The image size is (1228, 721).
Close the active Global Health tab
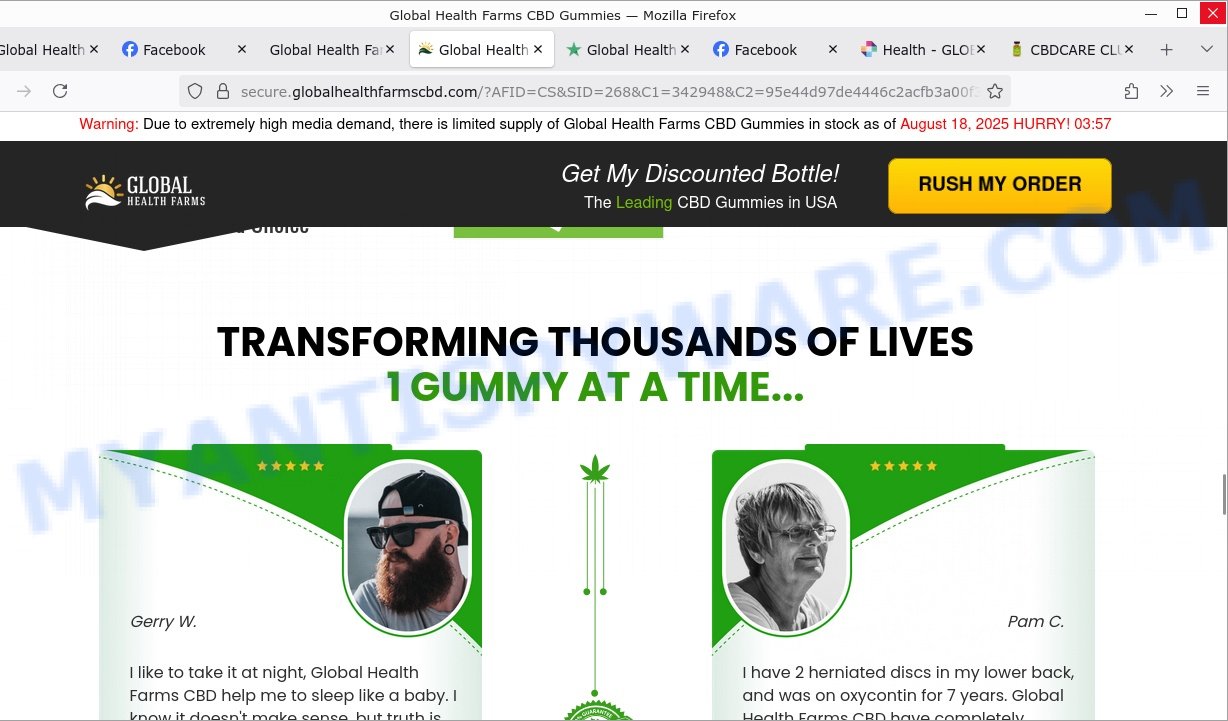(538, 49)
